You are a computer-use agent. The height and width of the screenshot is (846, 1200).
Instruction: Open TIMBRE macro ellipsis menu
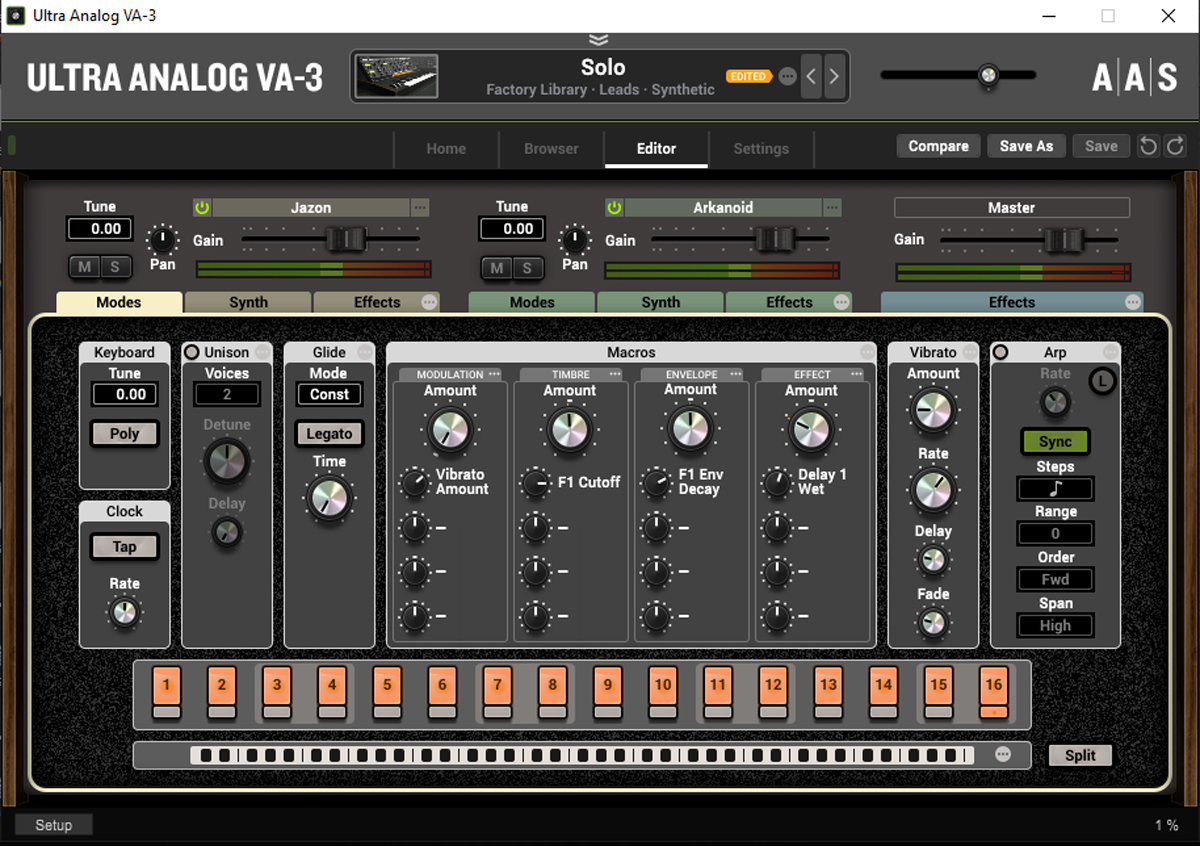[615, 374]
